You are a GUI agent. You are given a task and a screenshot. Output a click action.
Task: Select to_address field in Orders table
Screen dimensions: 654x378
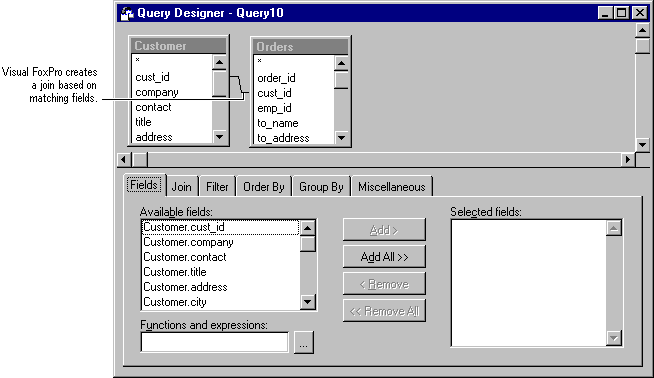[294, 138]
